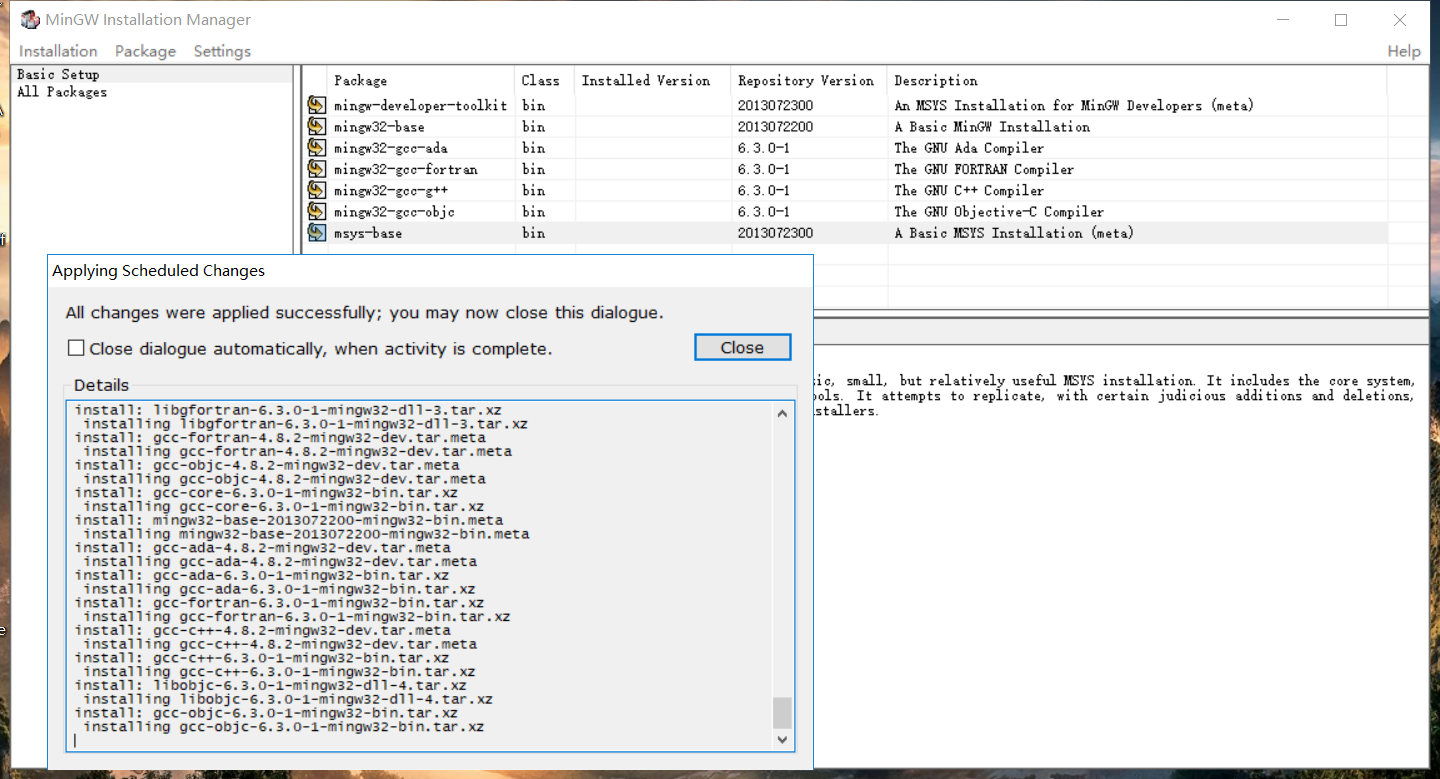
Task: Click the 'All changes were applied successfully' message
Action: [364, 313]
